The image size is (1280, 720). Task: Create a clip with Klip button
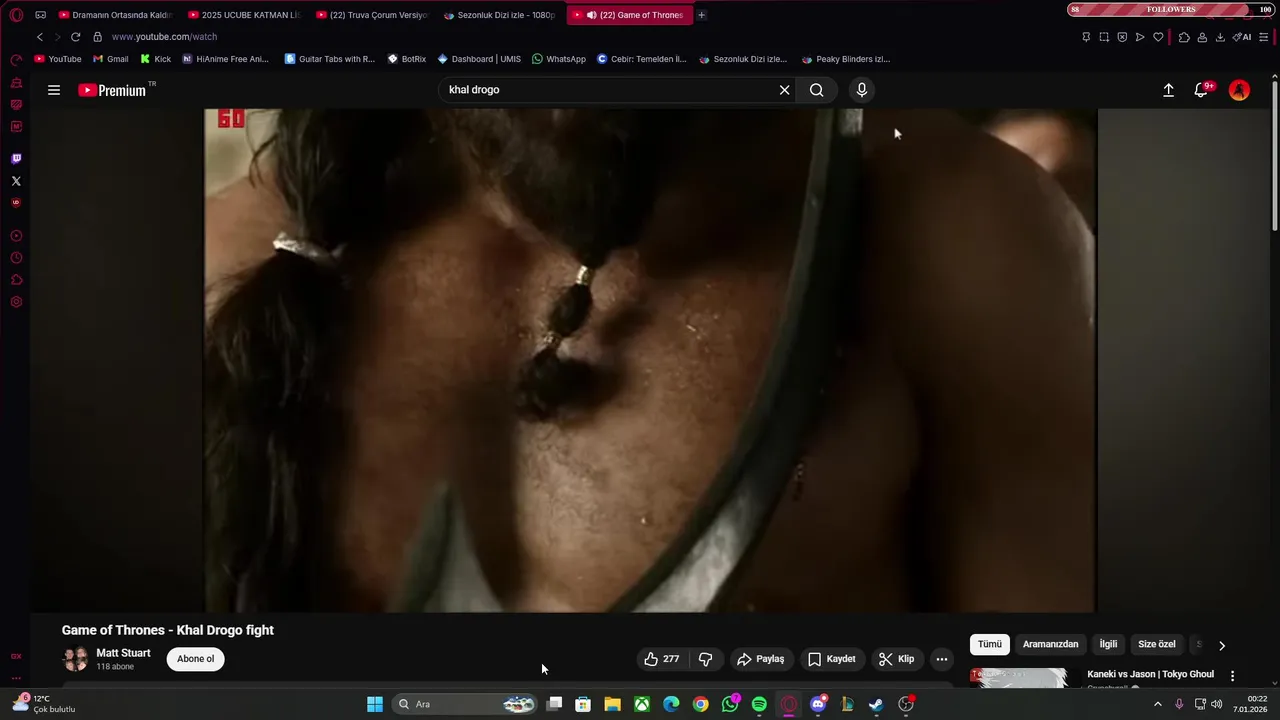(x=896, y=659)
